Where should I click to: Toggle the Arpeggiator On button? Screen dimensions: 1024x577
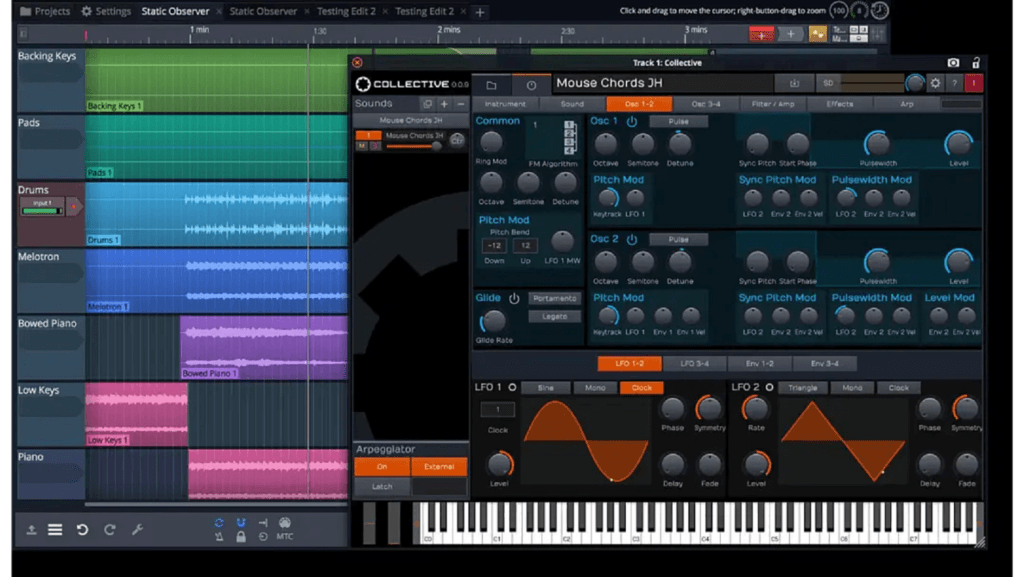tap(381, 466)
